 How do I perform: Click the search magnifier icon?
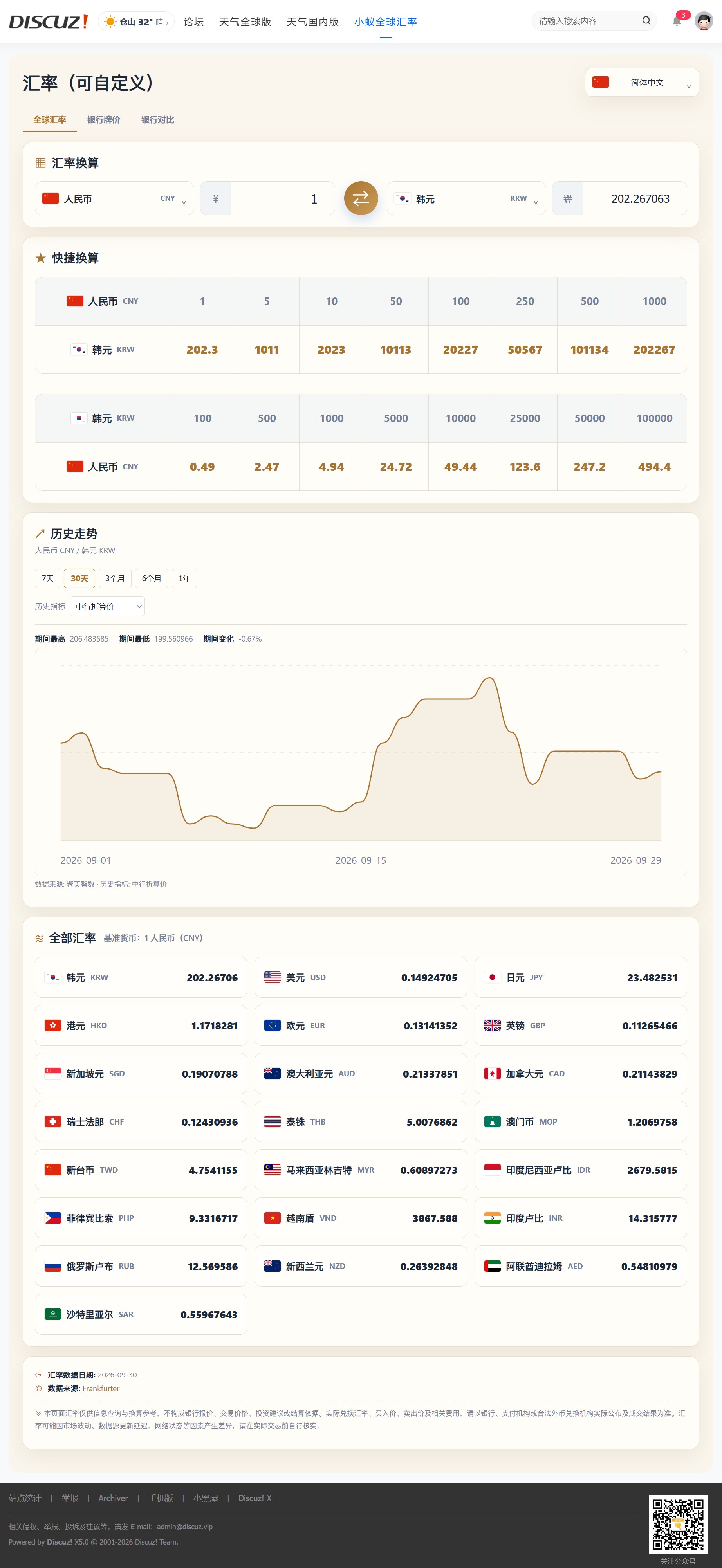click(646, 21)
